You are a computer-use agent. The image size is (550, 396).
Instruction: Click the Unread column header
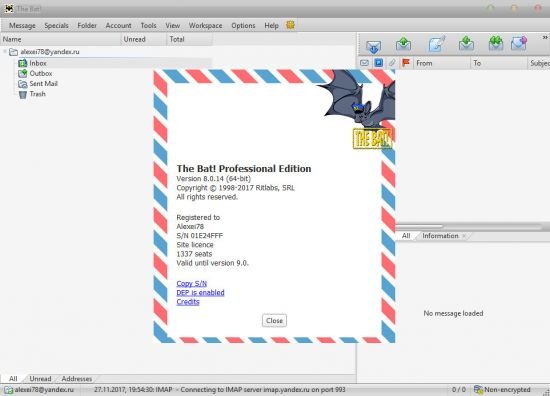[144, 39]
